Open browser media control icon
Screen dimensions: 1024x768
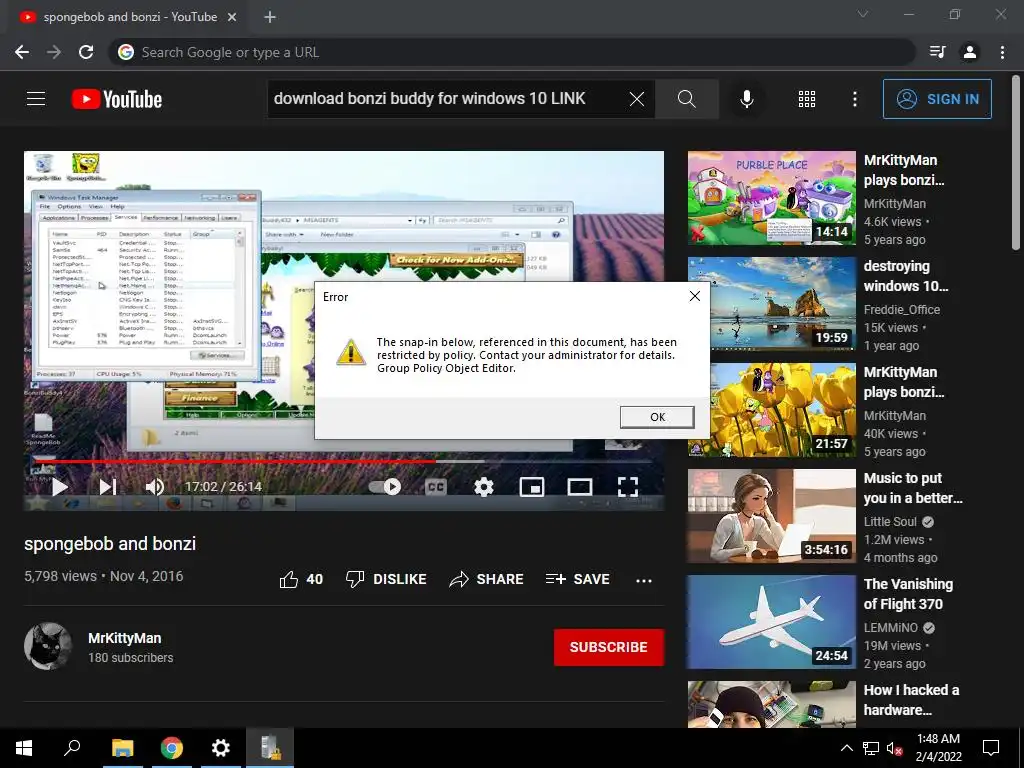938,52
